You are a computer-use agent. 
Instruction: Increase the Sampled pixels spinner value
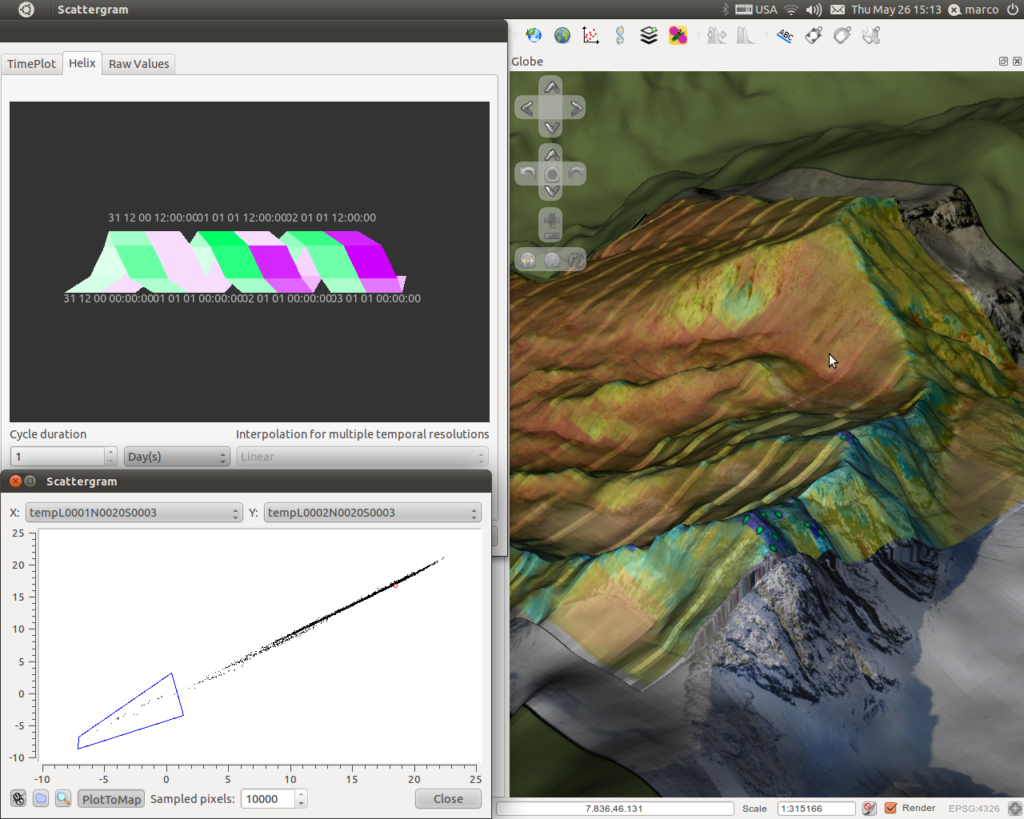(301, 794)
